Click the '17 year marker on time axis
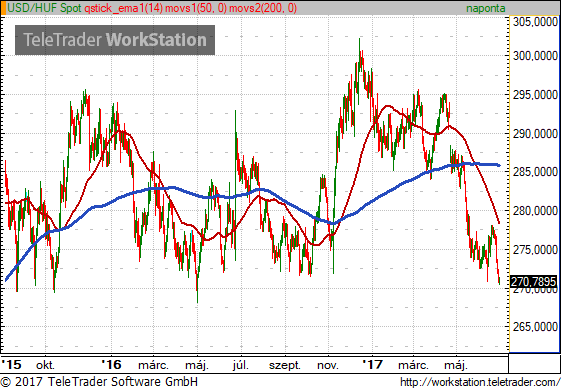The image size is (561, 391). click(372, 365)
